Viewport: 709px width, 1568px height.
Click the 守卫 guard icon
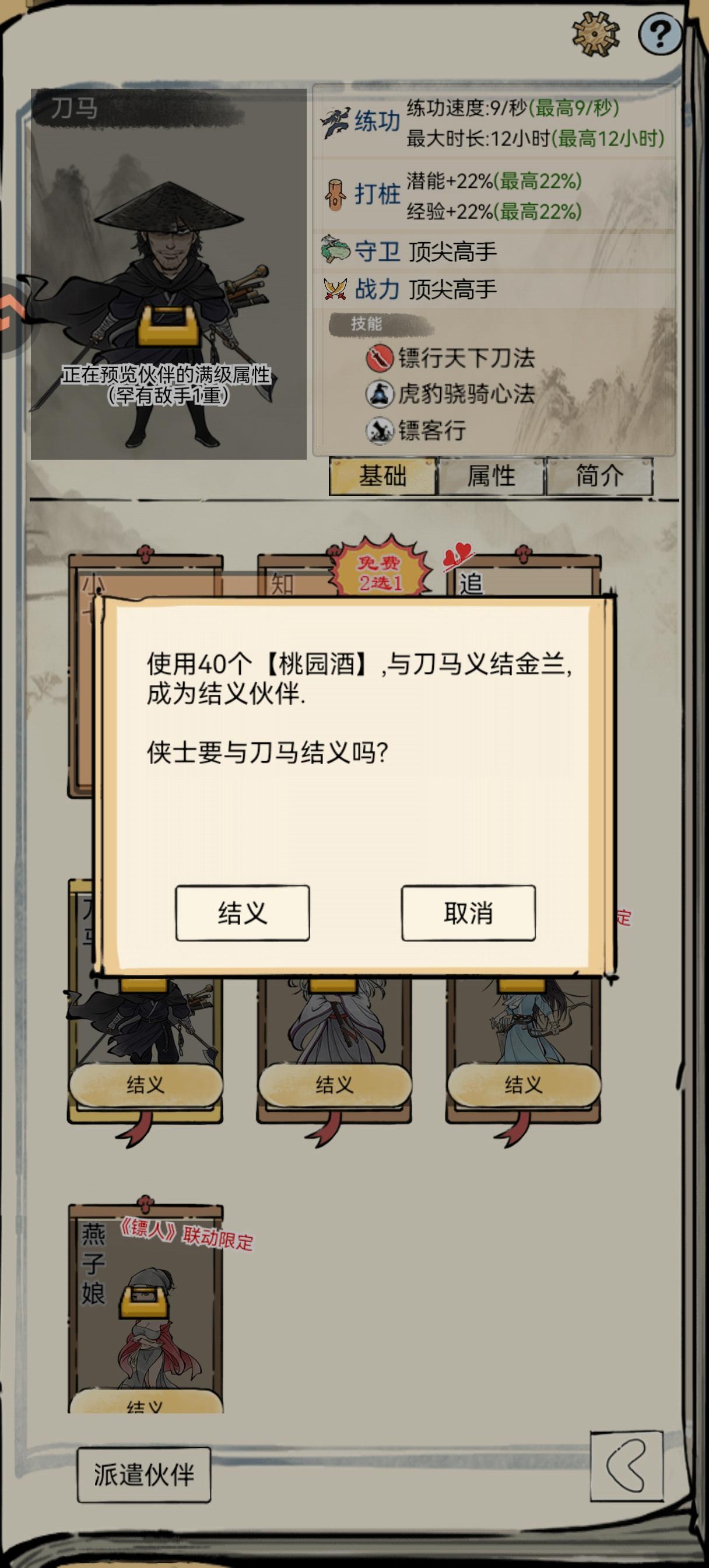(x=335, y=249)
